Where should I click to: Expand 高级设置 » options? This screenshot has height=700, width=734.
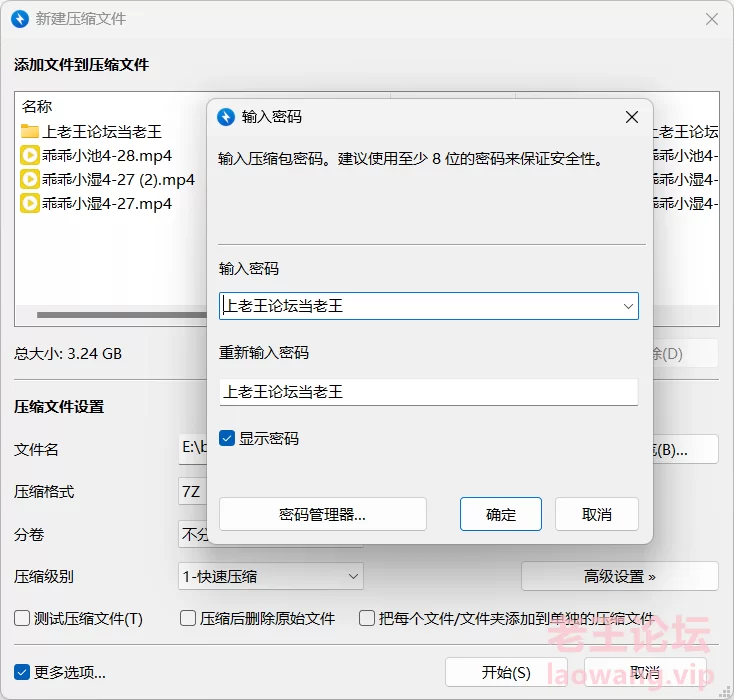tap(619, 576)
